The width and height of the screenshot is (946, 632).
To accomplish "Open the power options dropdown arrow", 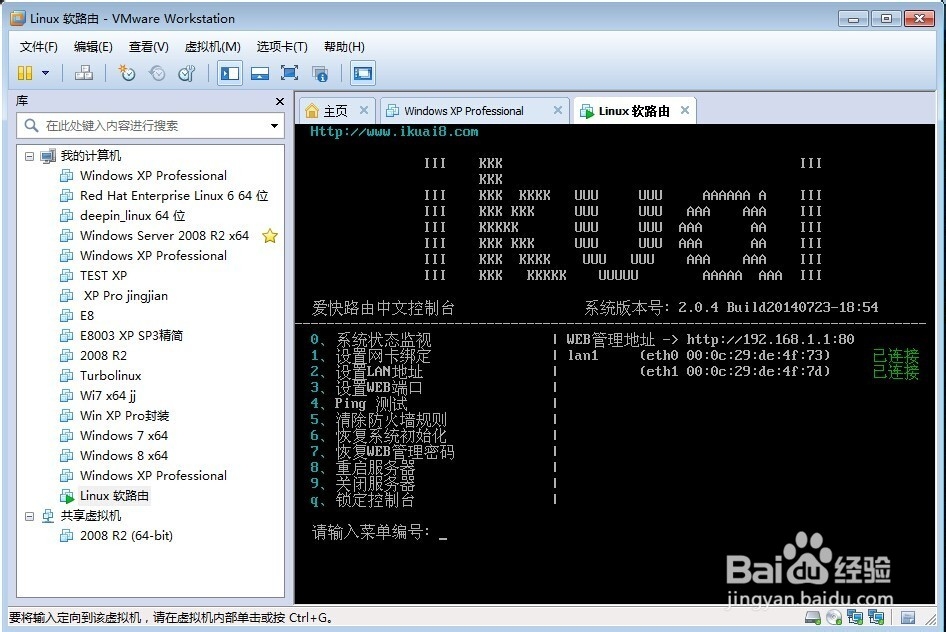I will (46, 74).
